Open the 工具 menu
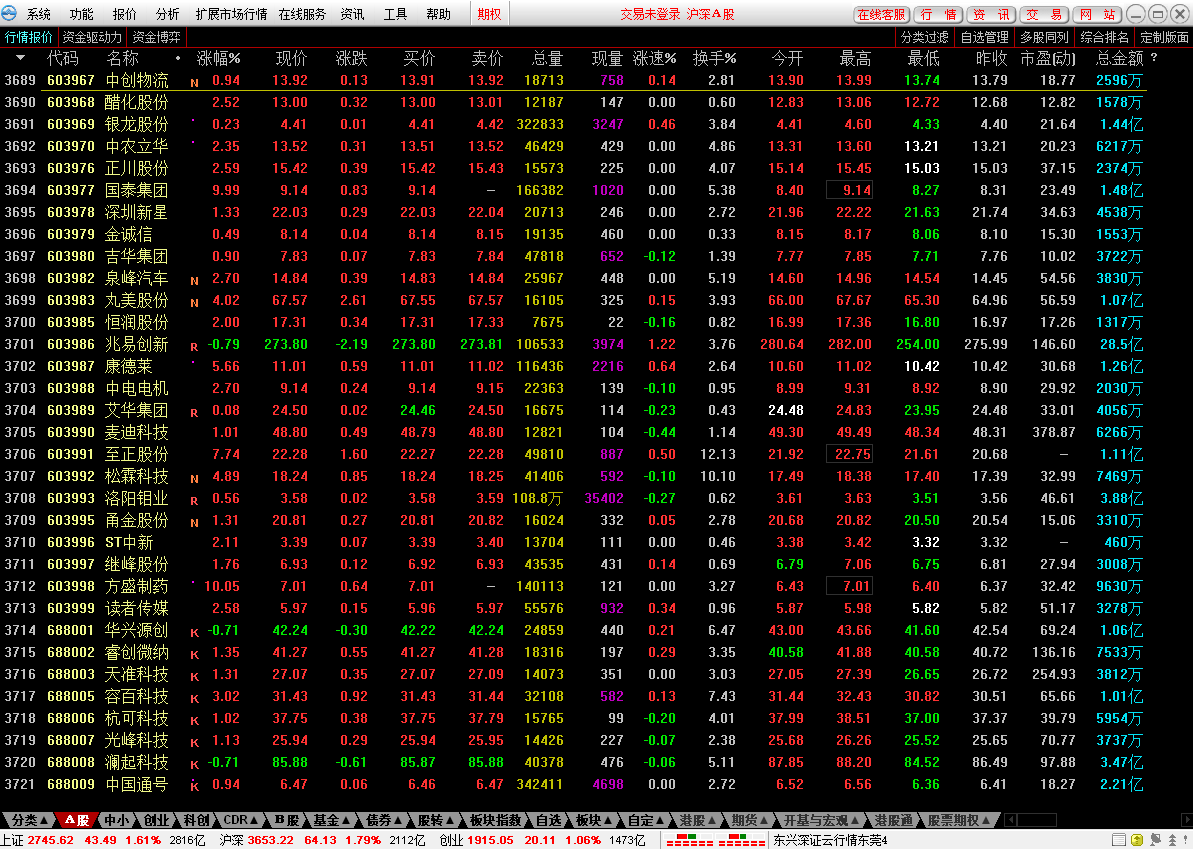The height and width of the screenshot is (849, 1193). click(395, 14)
